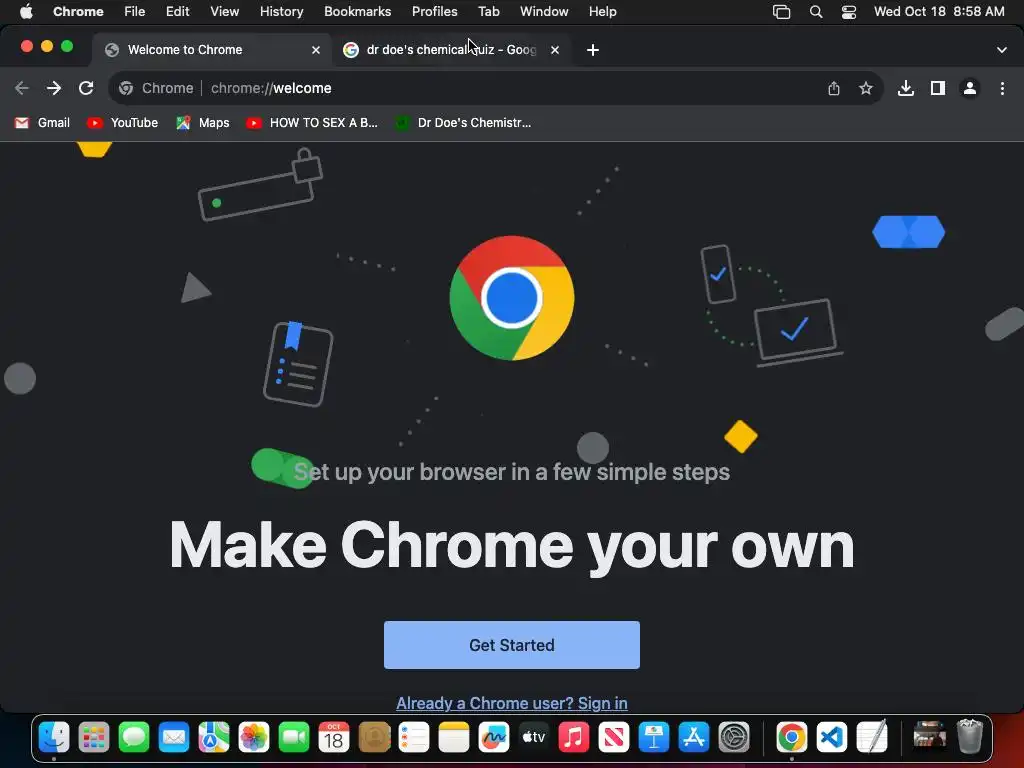Open the File menu
Viewport: 1024px width, 768px height.
(135, 12)
